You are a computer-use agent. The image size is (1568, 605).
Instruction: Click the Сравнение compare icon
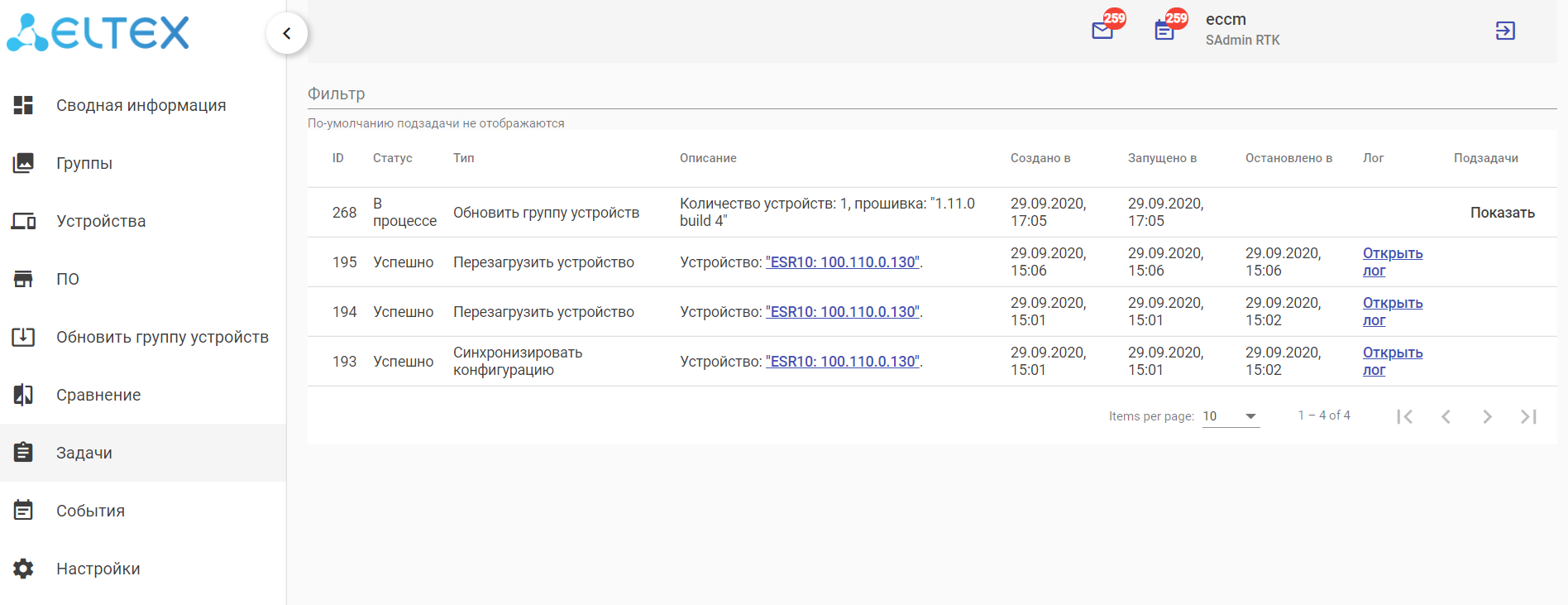23,395
